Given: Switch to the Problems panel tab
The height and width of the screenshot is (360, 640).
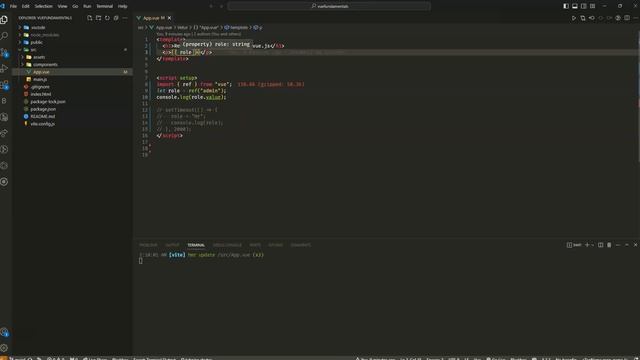Looking at the screenshot, I should tap(148, 245).
